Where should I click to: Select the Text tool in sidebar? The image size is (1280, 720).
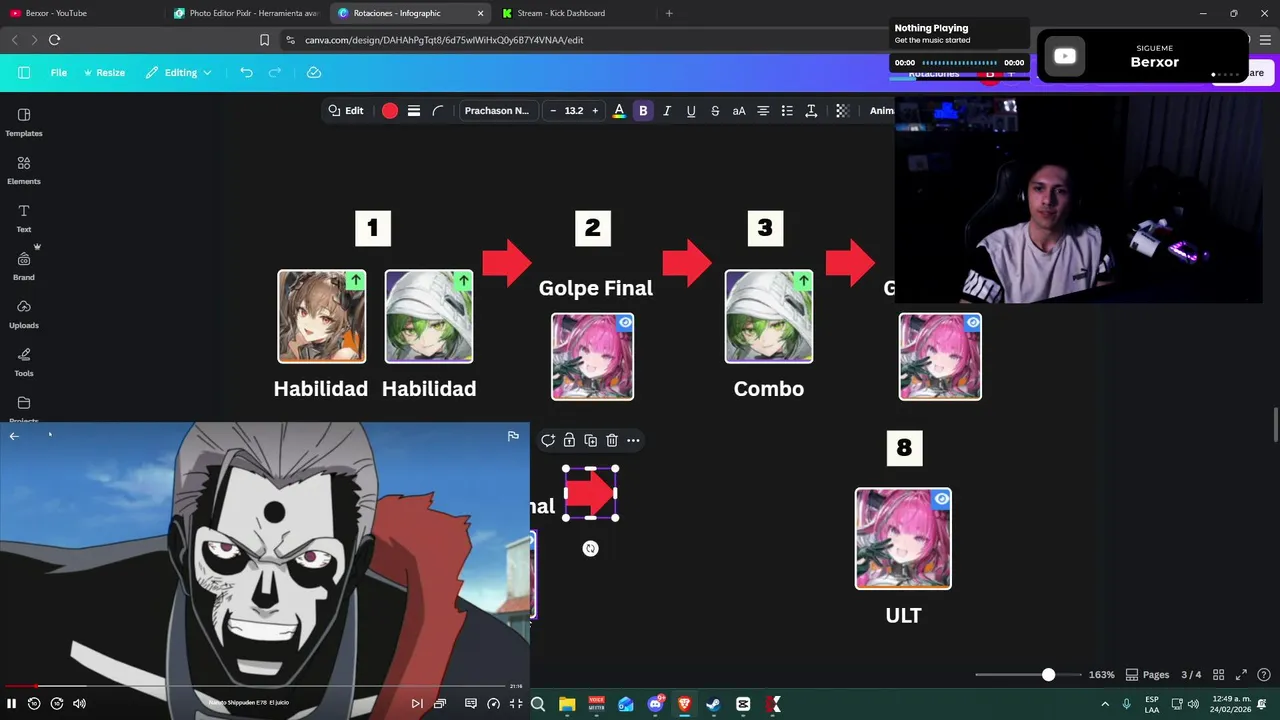tap(24, 218)
